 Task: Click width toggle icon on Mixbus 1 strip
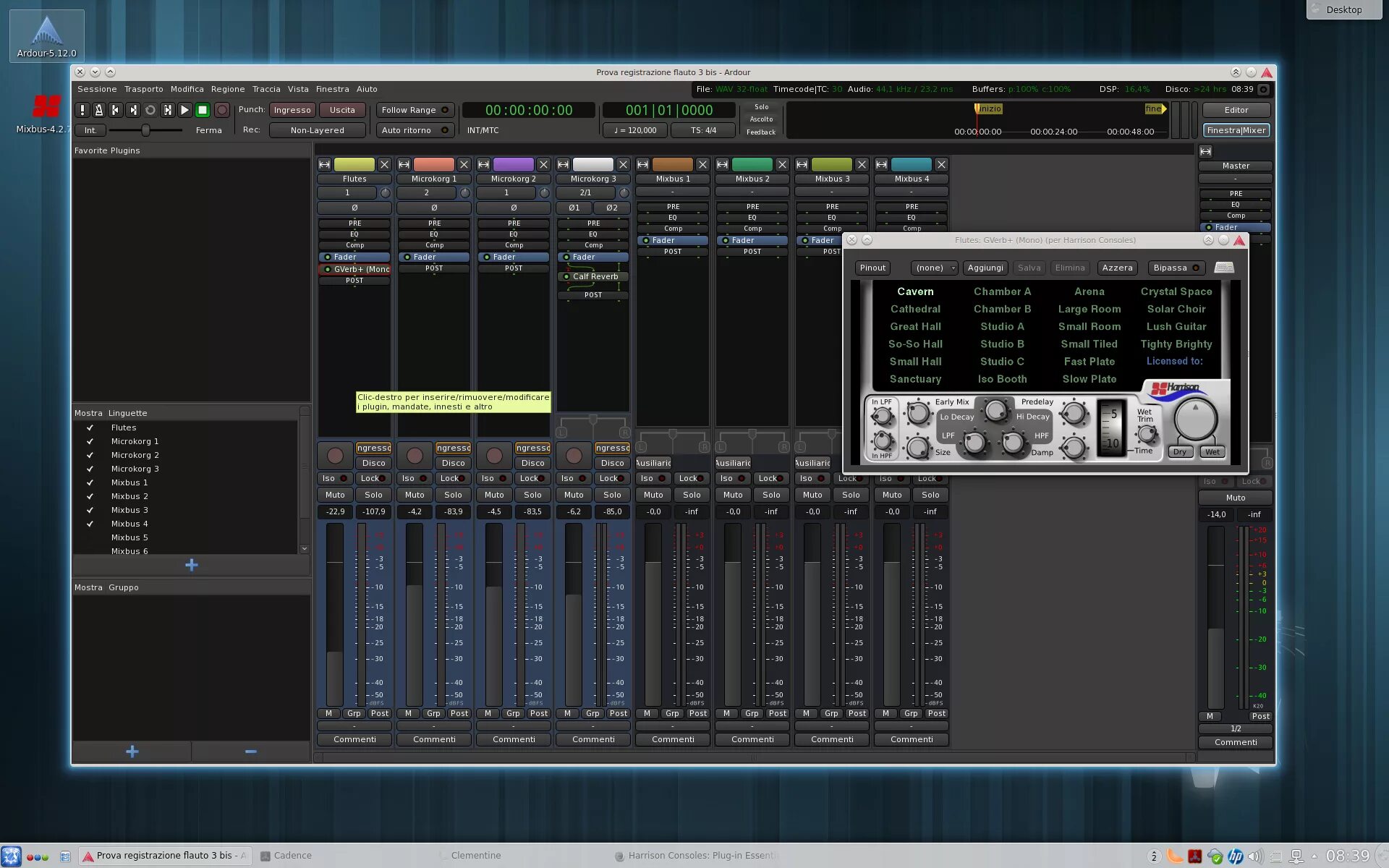tap(643, 165)
